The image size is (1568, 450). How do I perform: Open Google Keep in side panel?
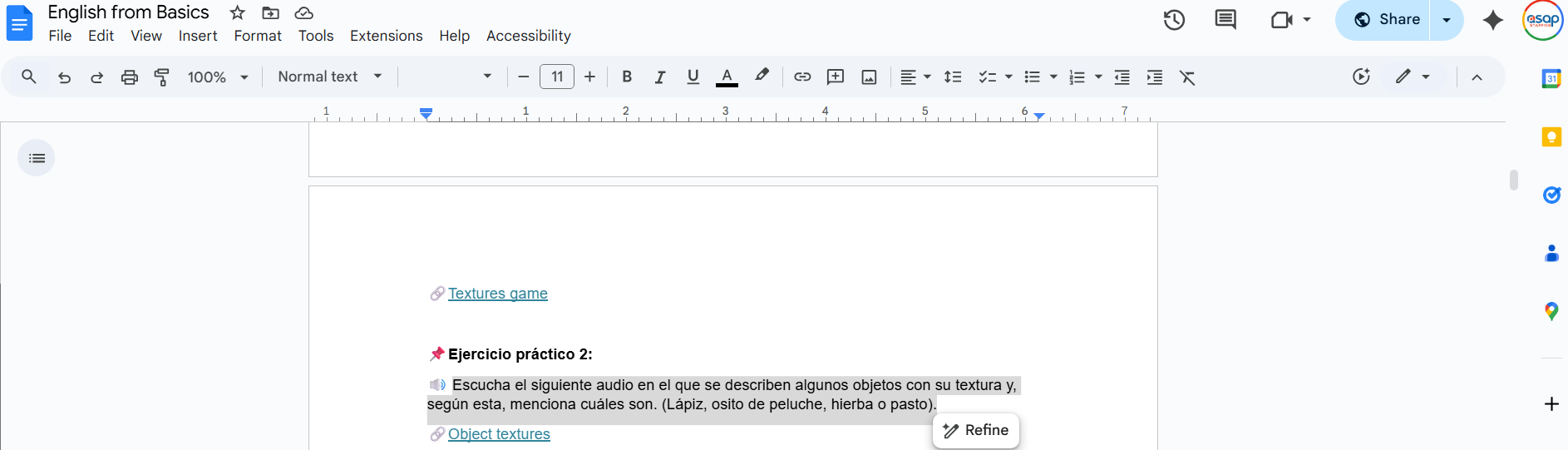[1551, 137]
